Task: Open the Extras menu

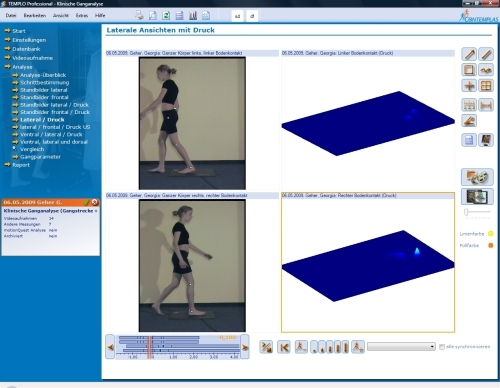Action: [82, 15]
